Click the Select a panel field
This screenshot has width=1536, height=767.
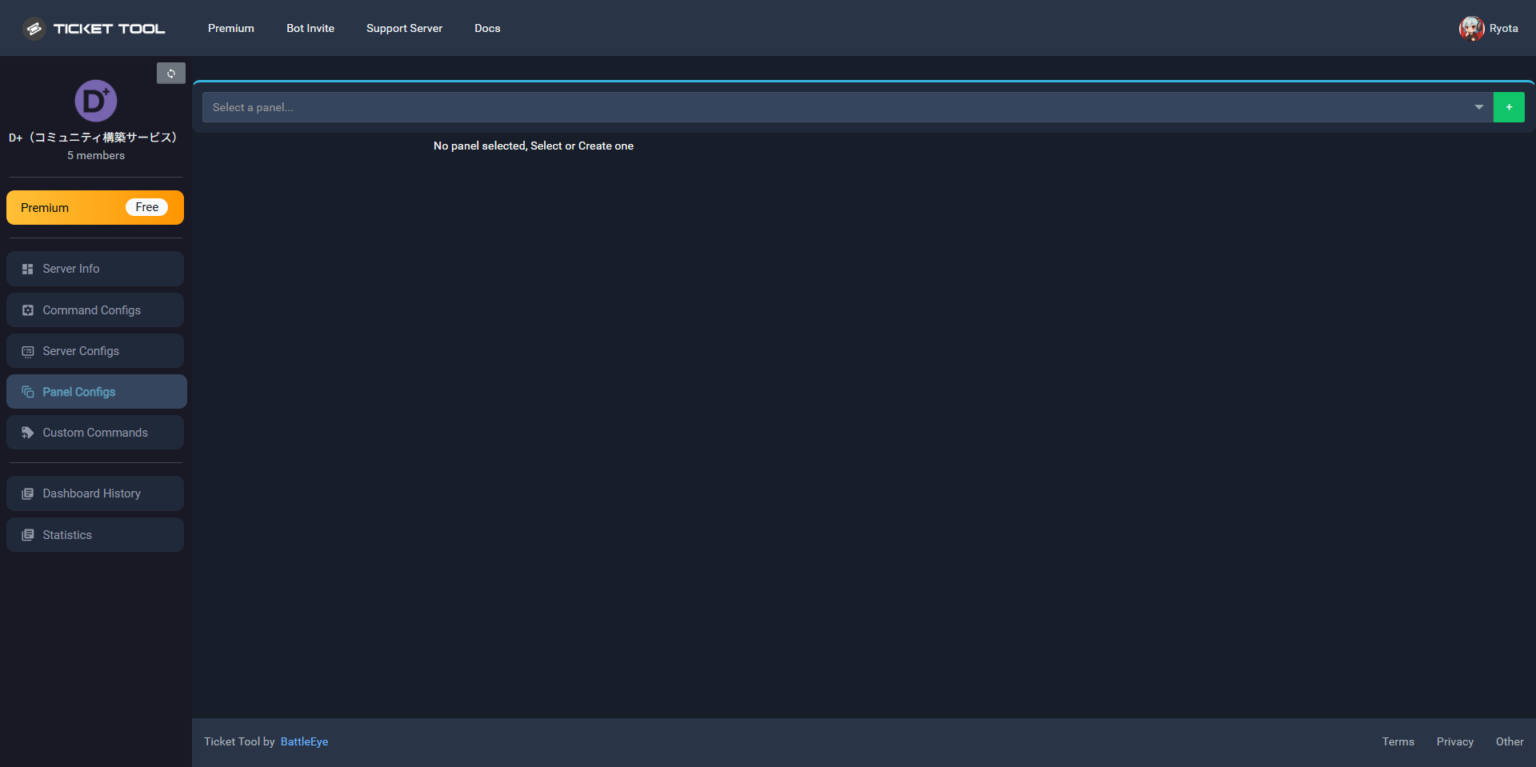(x=830, y=107)
